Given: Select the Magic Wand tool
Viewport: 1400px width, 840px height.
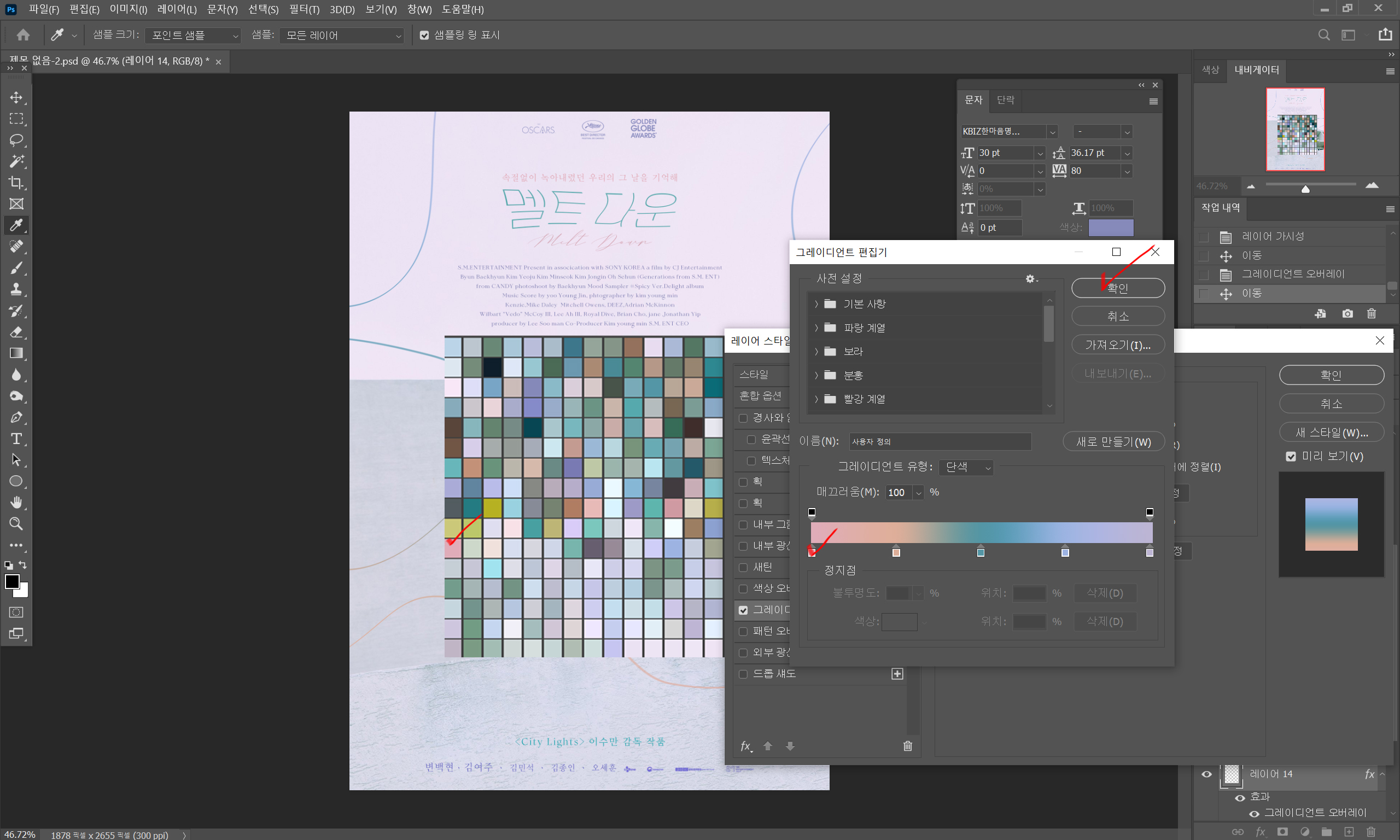Looking at the screenshot, I should [x=16, y=161].
